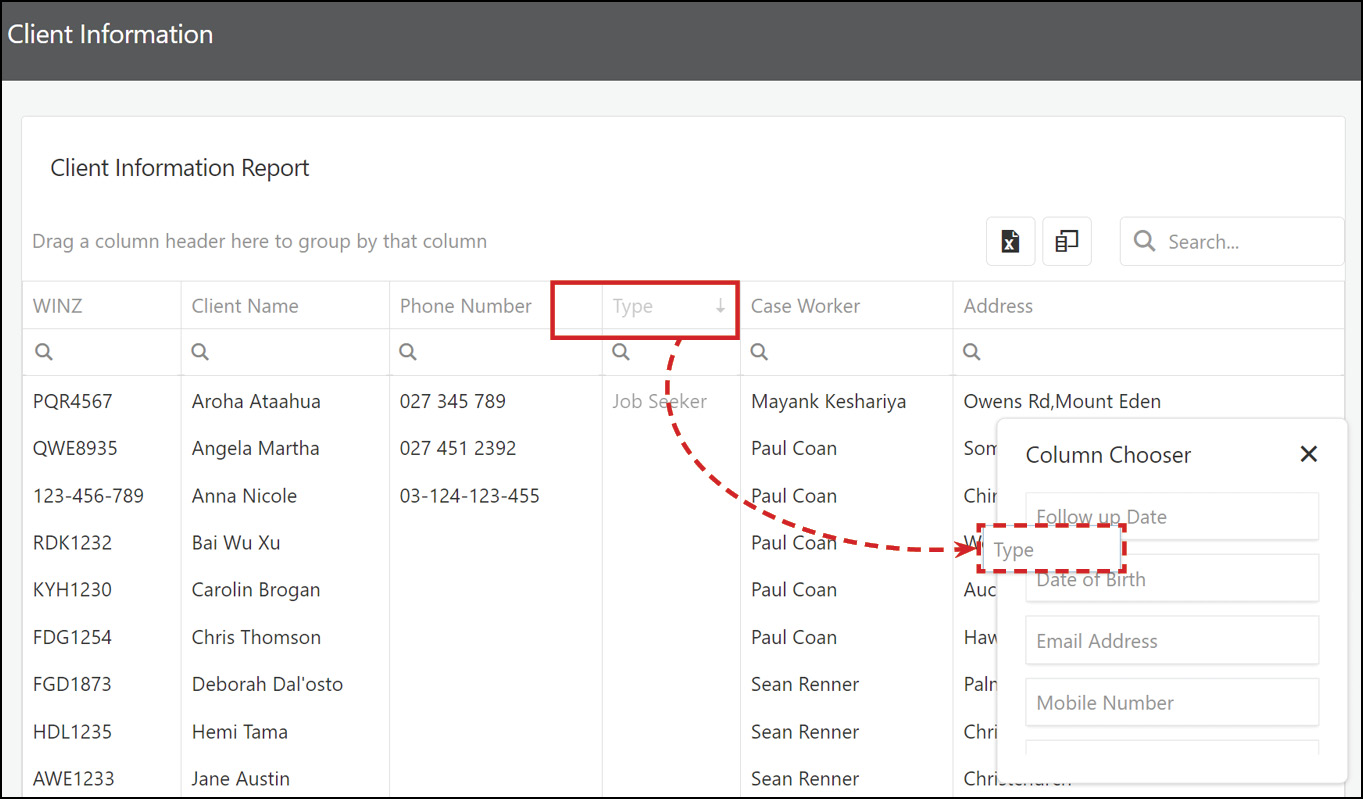Screen dimensions: 1363x799
Task: Click phone number 027 345 789
Action: tap(453, 401)
